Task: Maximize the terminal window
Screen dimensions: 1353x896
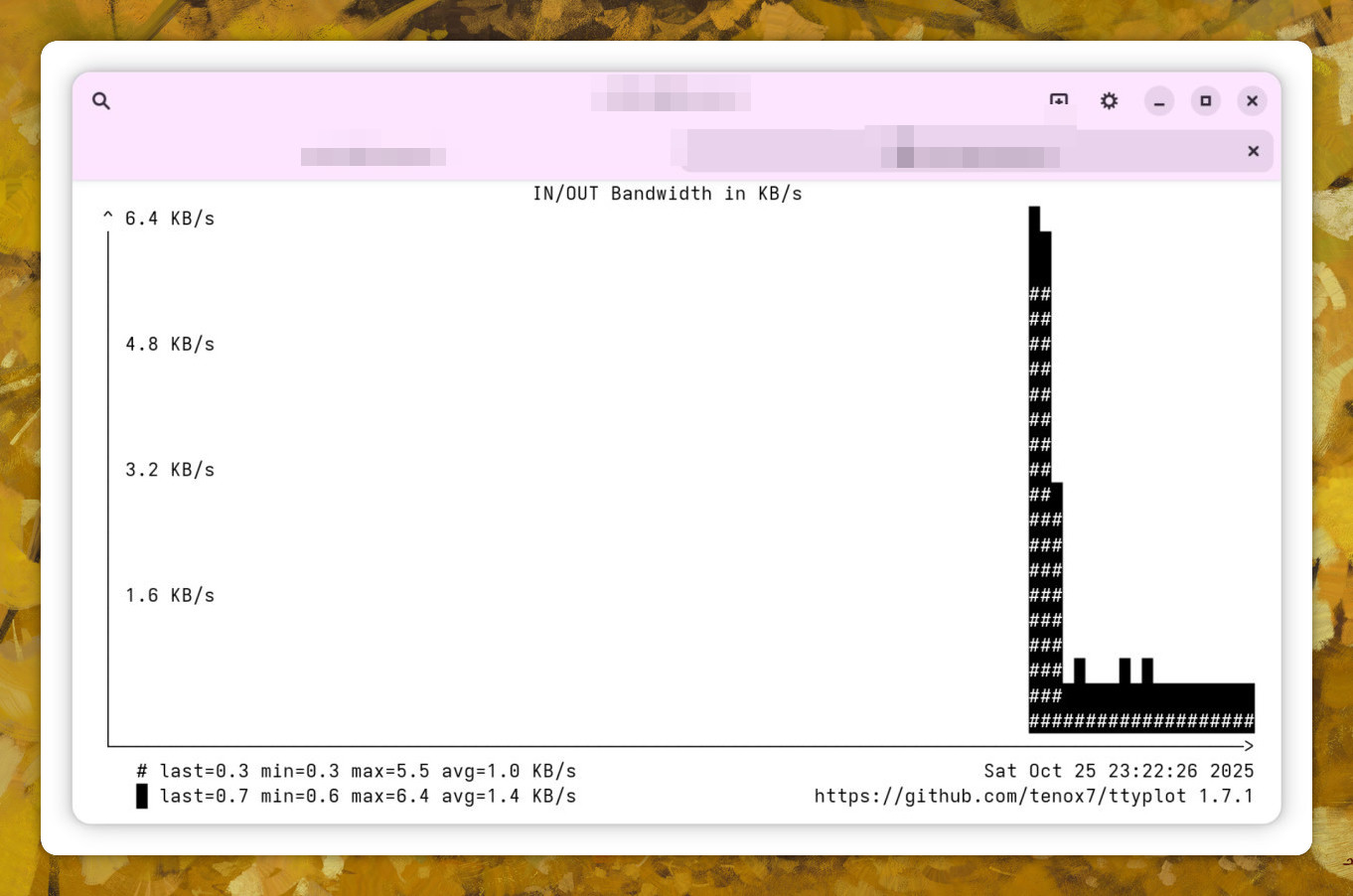Action: [1205, 100]
